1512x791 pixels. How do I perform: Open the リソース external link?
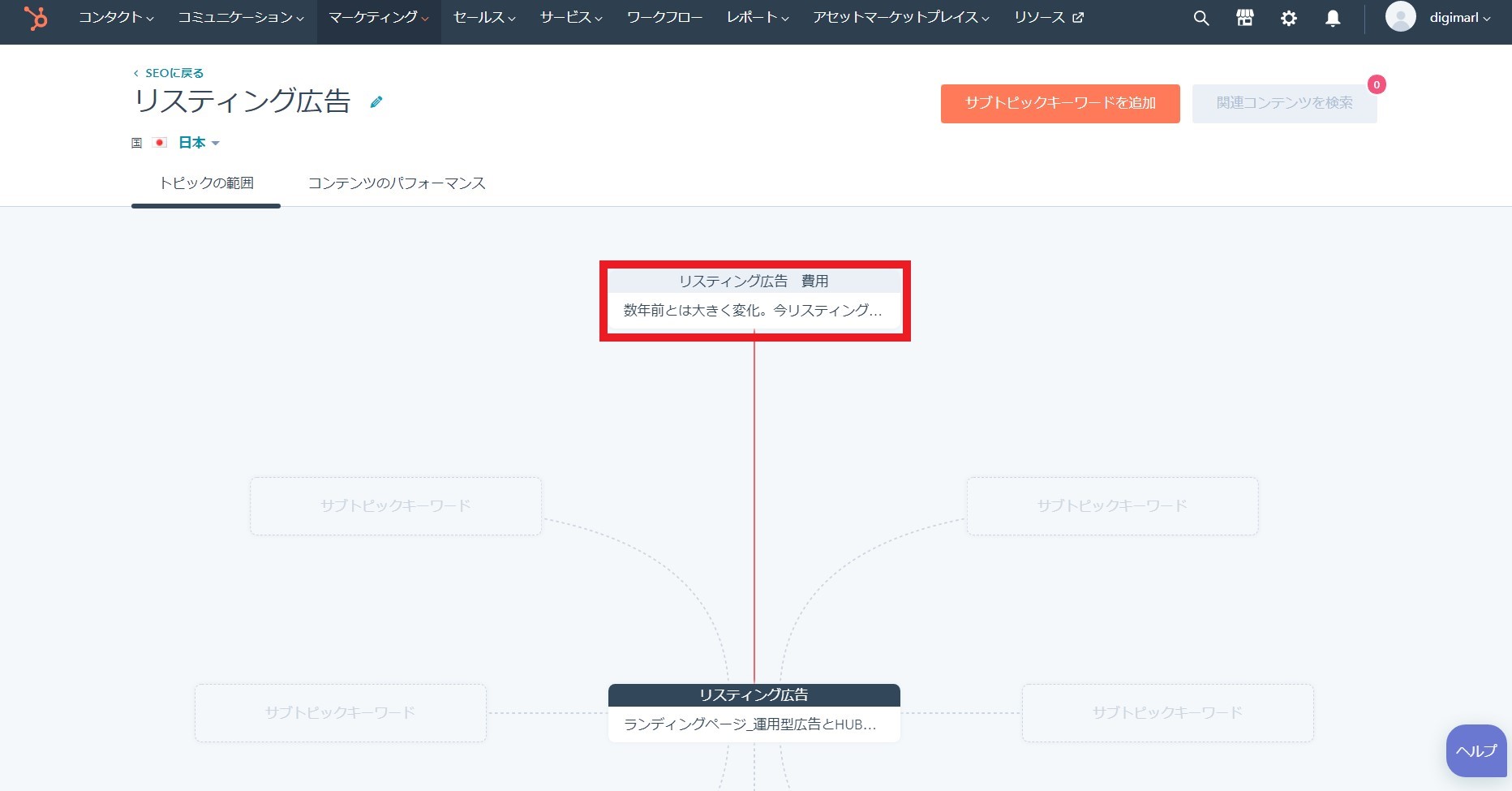pyautogui.click(x=1049, y=18)
